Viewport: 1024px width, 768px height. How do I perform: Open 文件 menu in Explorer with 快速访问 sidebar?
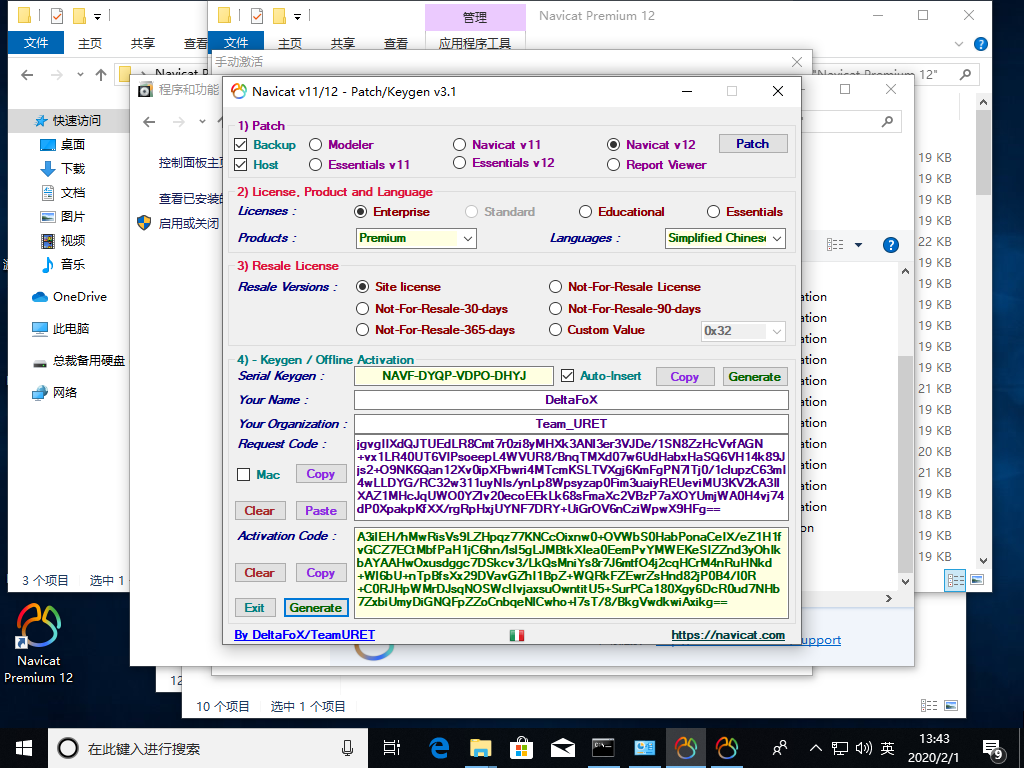tap(36, 43)
